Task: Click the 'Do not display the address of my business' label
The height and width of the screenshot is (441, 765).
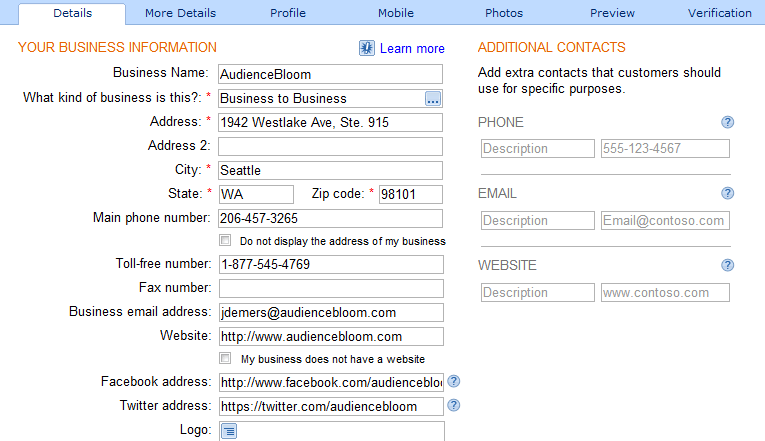Action: click(x=342, y=241)
